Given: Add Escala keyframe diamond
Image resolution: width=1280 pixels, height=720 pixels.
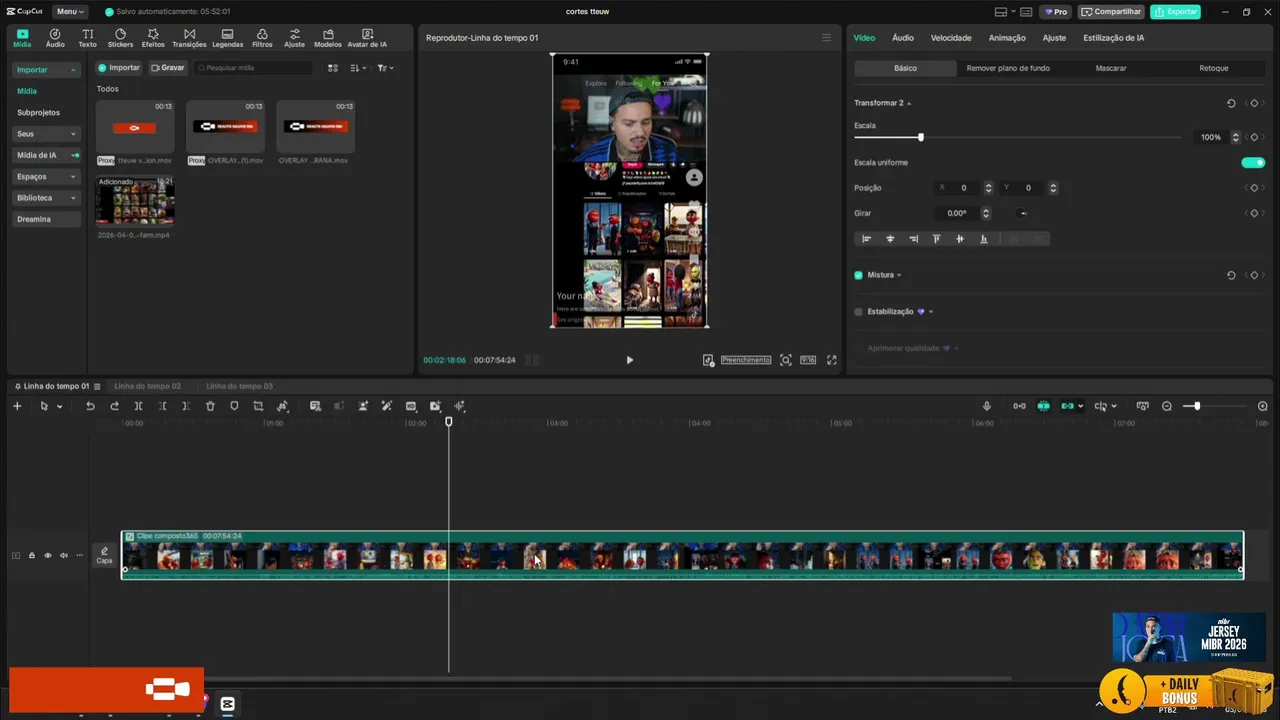Looking at the screenshot, I should tap(1254, 137).
